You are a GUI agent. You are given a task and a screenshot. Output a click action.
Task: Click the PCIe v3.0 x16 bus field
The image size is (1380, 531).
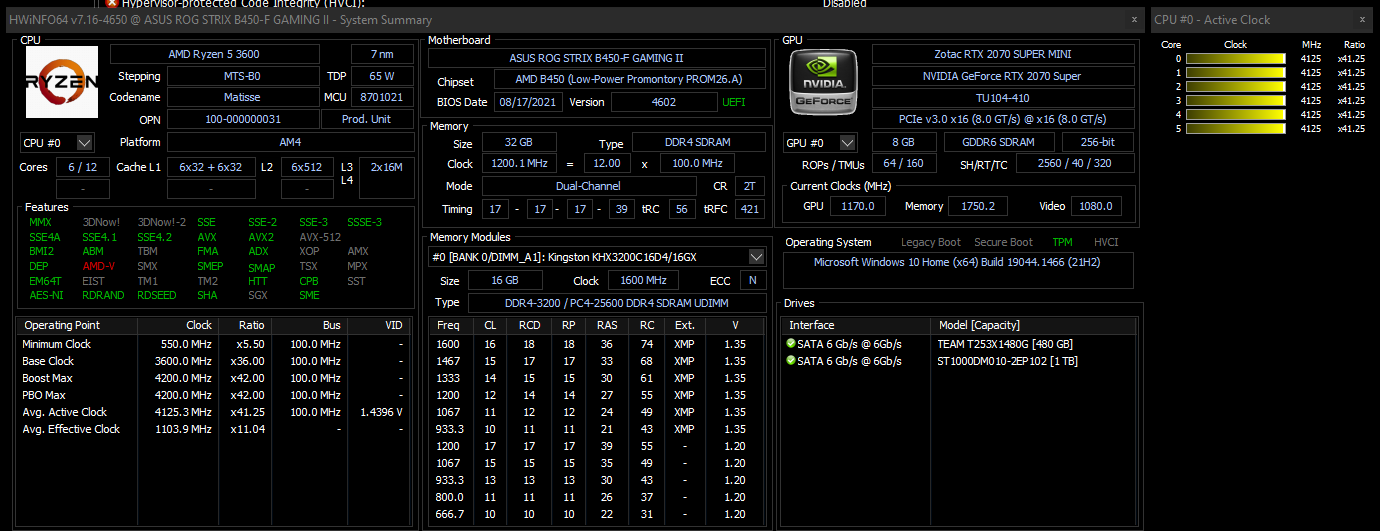pos(1004,119)
